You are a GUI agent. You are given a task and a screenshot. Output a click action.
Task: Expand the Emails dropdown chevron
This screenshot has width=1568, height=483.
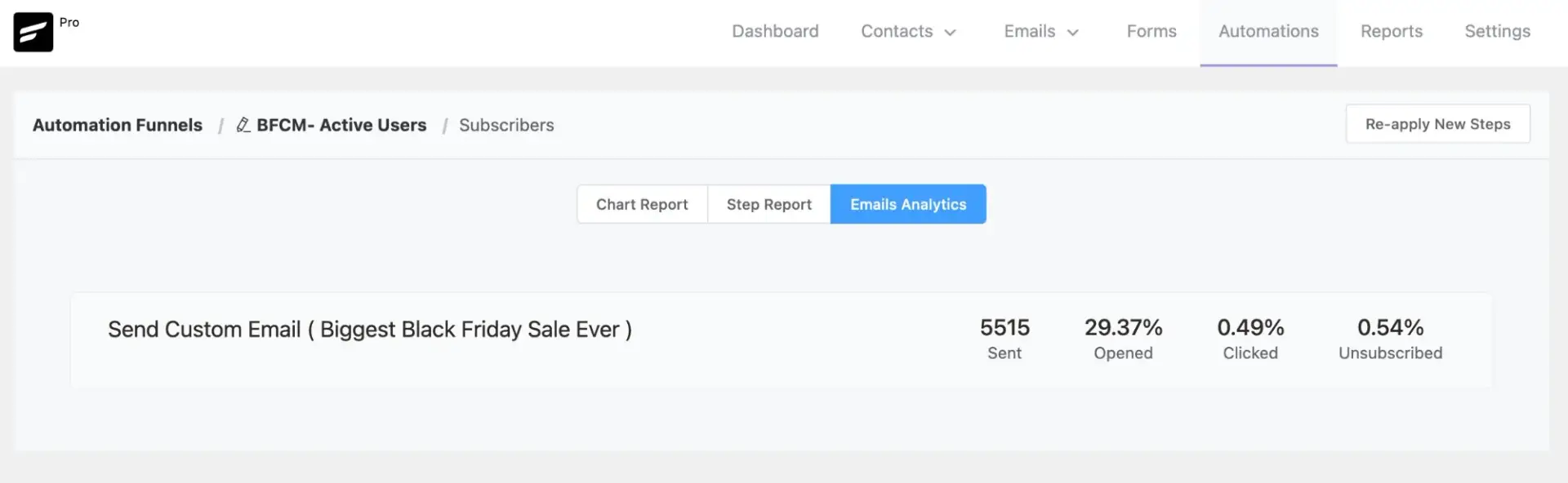(x=1073, y=33)
